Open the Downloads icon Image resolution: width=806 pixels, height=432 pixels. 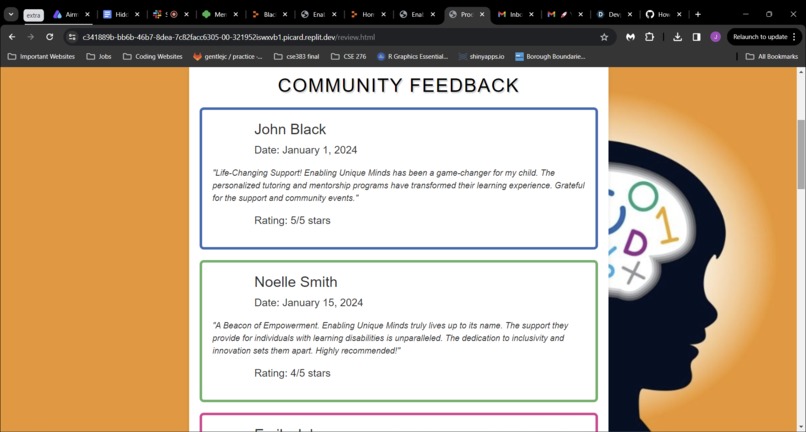click(x=677, y=37)
